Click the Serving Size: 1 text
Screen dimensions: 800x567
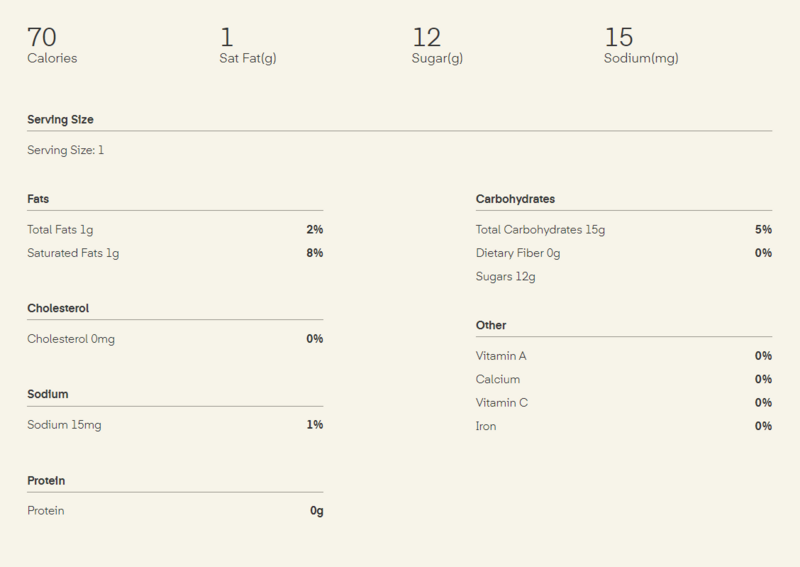tap(65, 150)
